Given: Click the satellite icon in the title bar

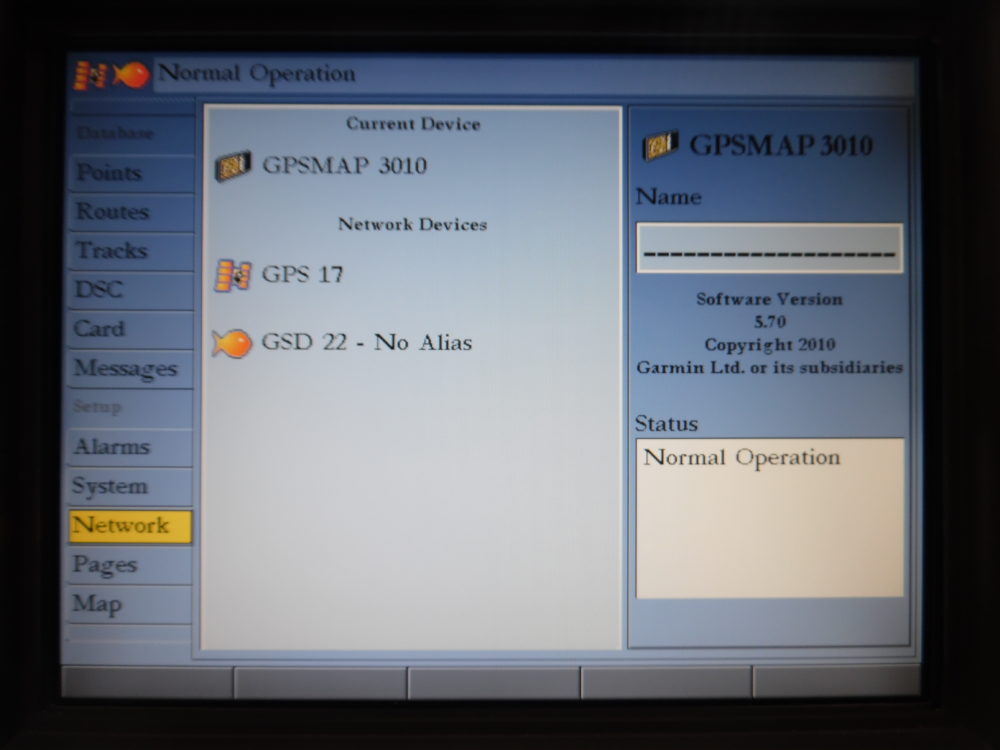Looking at the screenshot, I should point(90,75).
